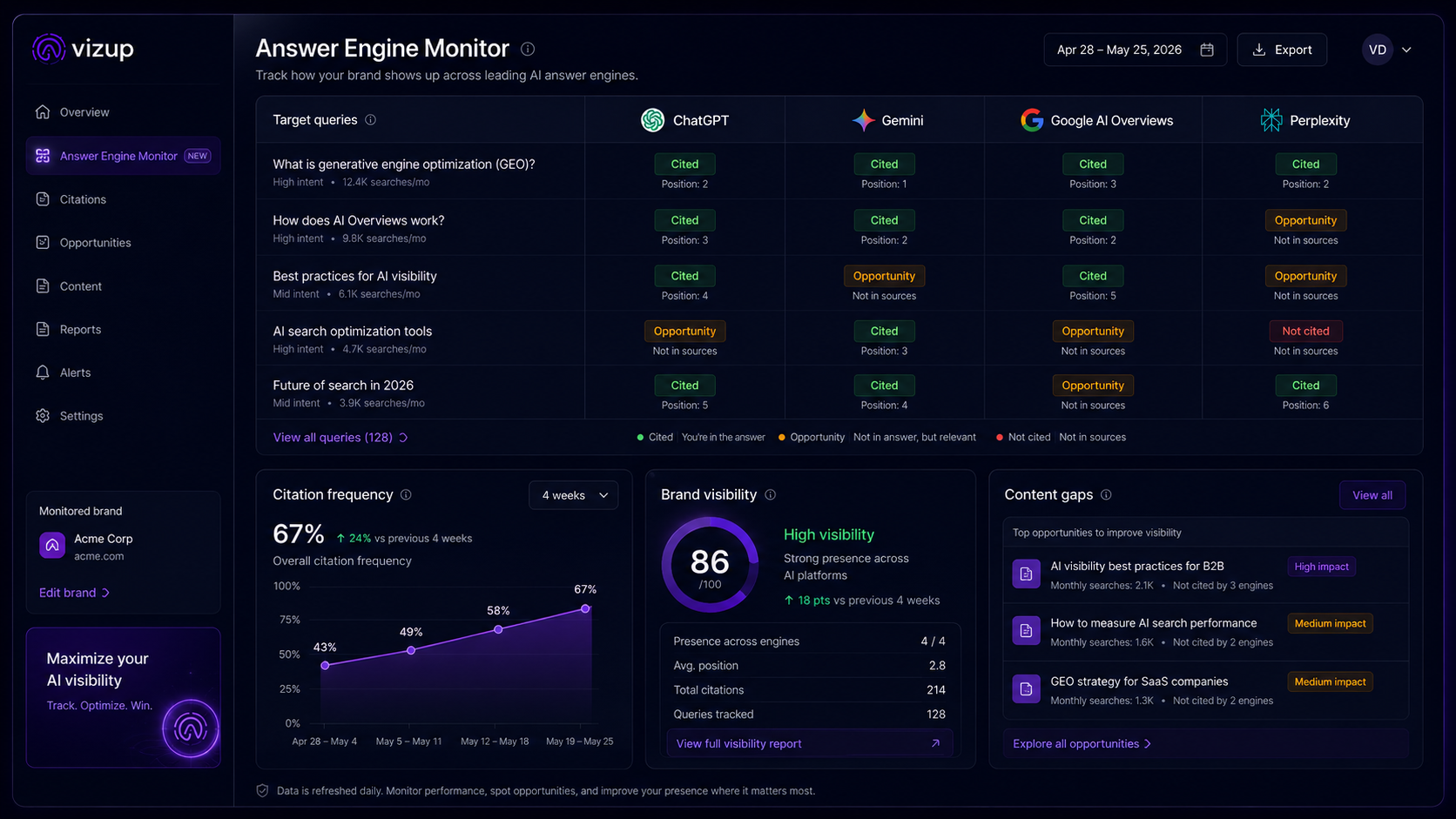Click the info icon next to Brand visibility
This screenshot has height=819, width=1456.
pyautogui.click(x=770, y=494)
